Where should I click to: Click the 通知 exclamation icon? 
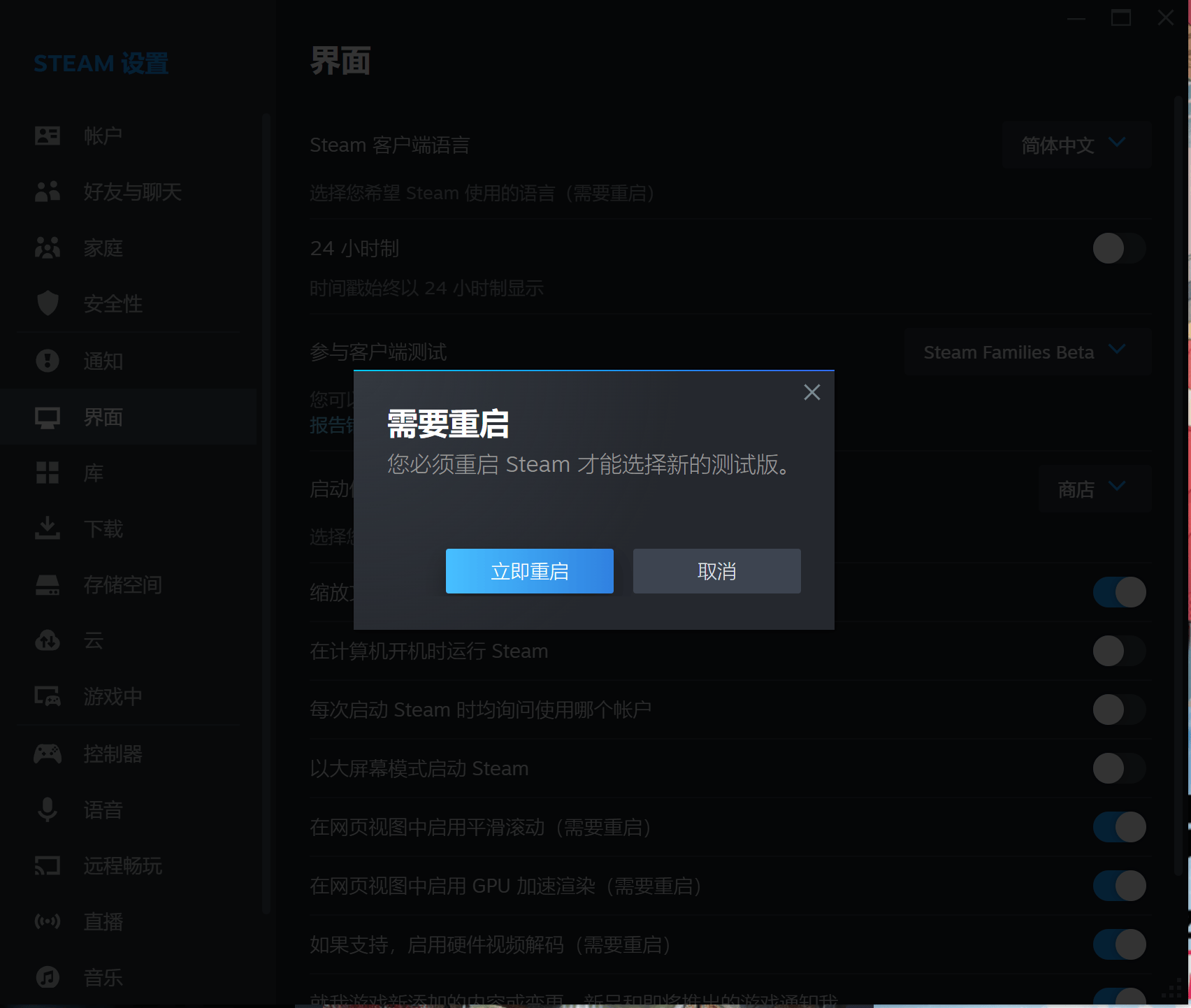(48, 361)
